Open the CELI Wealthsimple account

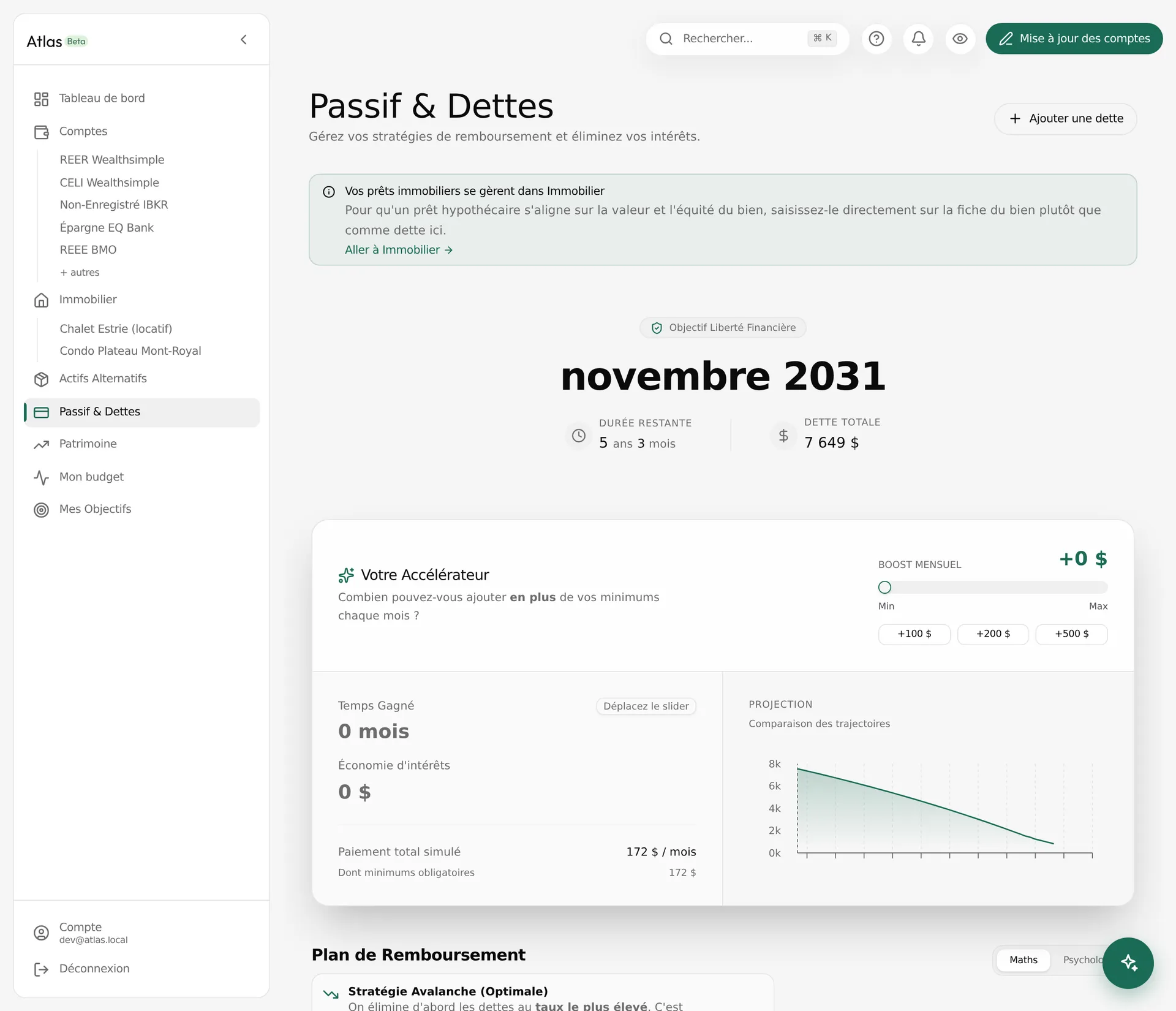(110, 183)
